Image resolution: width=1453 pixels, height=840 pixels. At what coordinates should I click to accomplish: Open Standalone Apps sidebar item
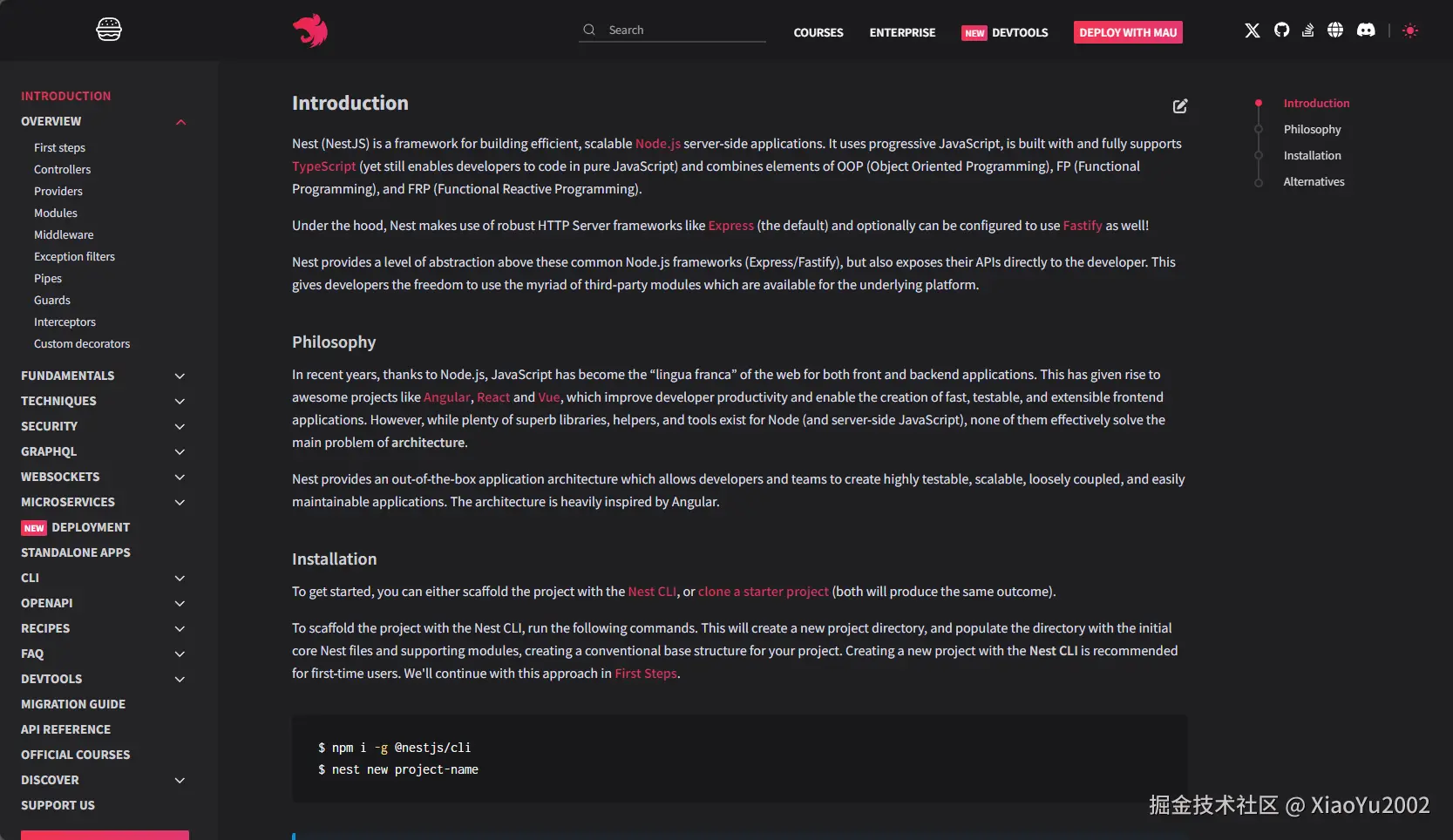click(76, 552)
